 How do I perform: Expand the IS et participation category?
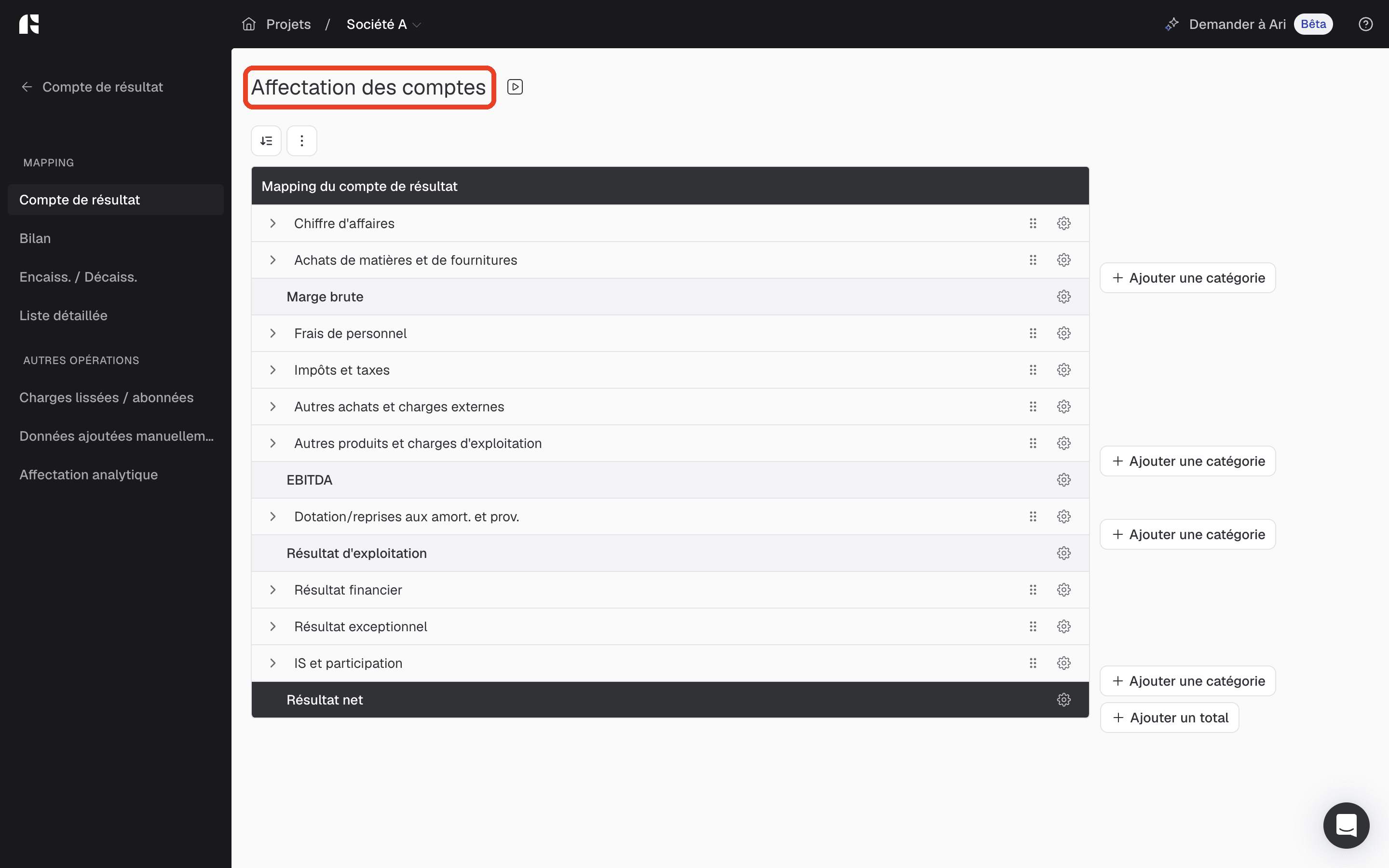click(273, 663)
